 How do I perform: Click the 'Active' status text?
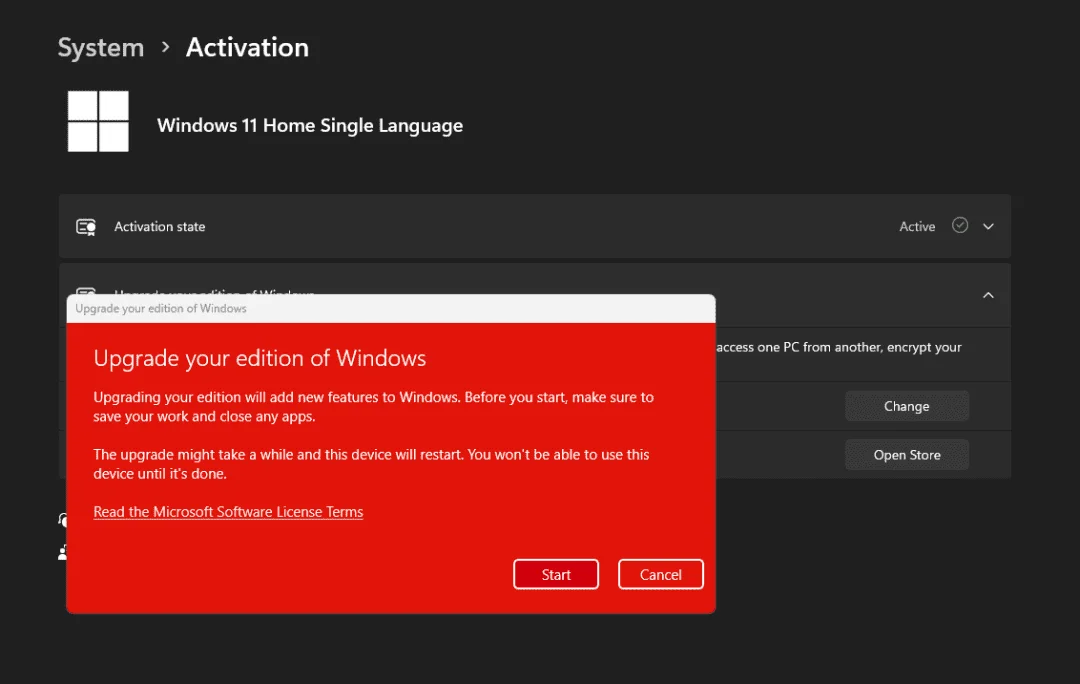(x=917, y=227)
